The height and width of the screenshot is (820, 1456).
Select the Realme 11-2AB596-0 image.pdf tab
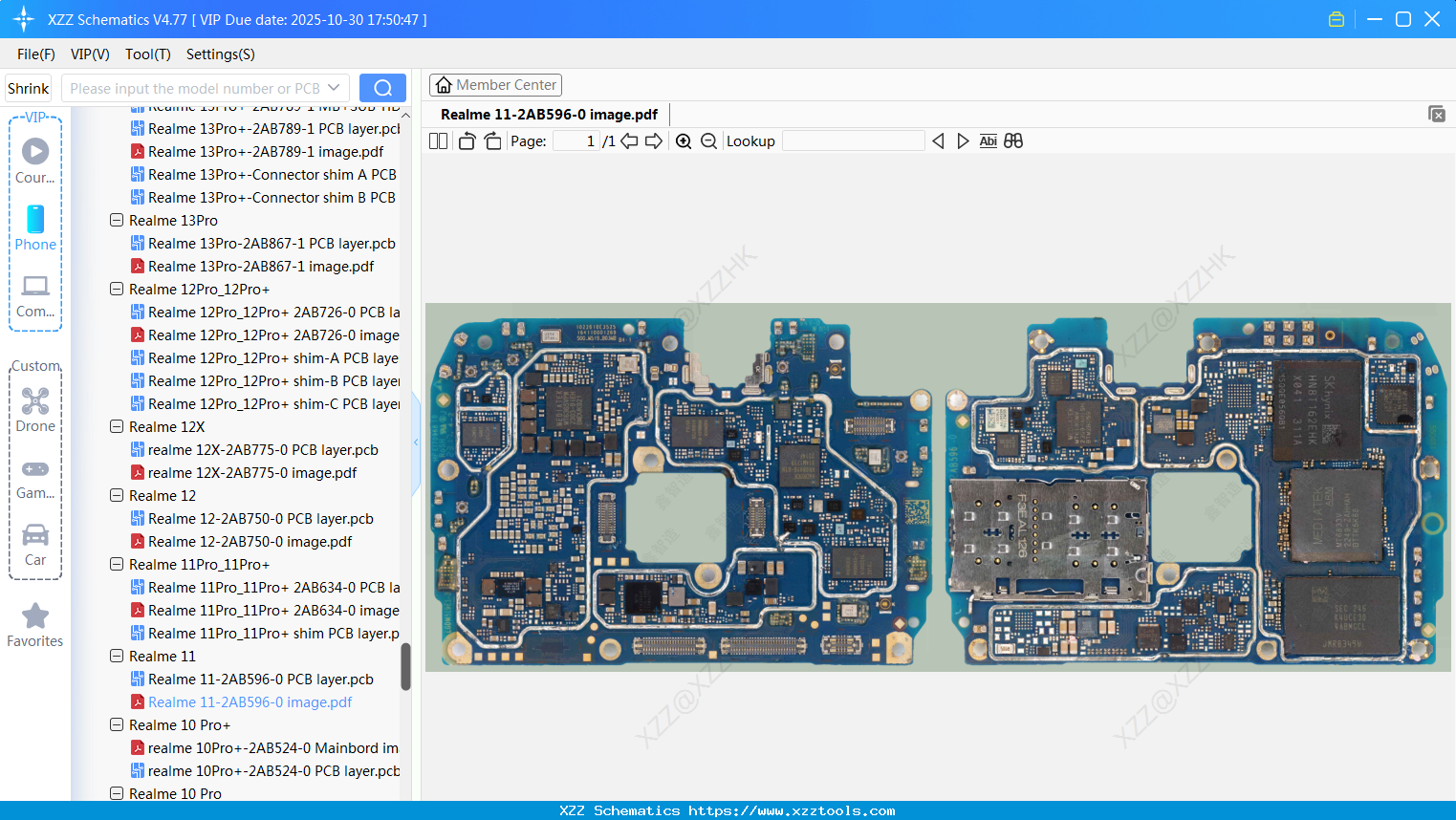pyautogui.click(x=549, y=115)
